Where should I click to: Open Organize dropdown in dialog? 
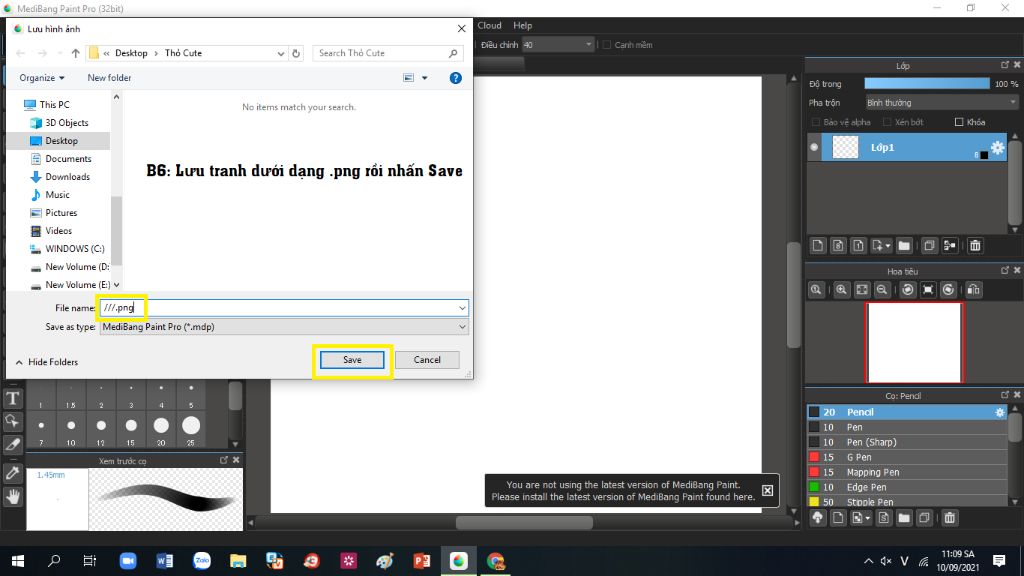[x=42, y=78]
